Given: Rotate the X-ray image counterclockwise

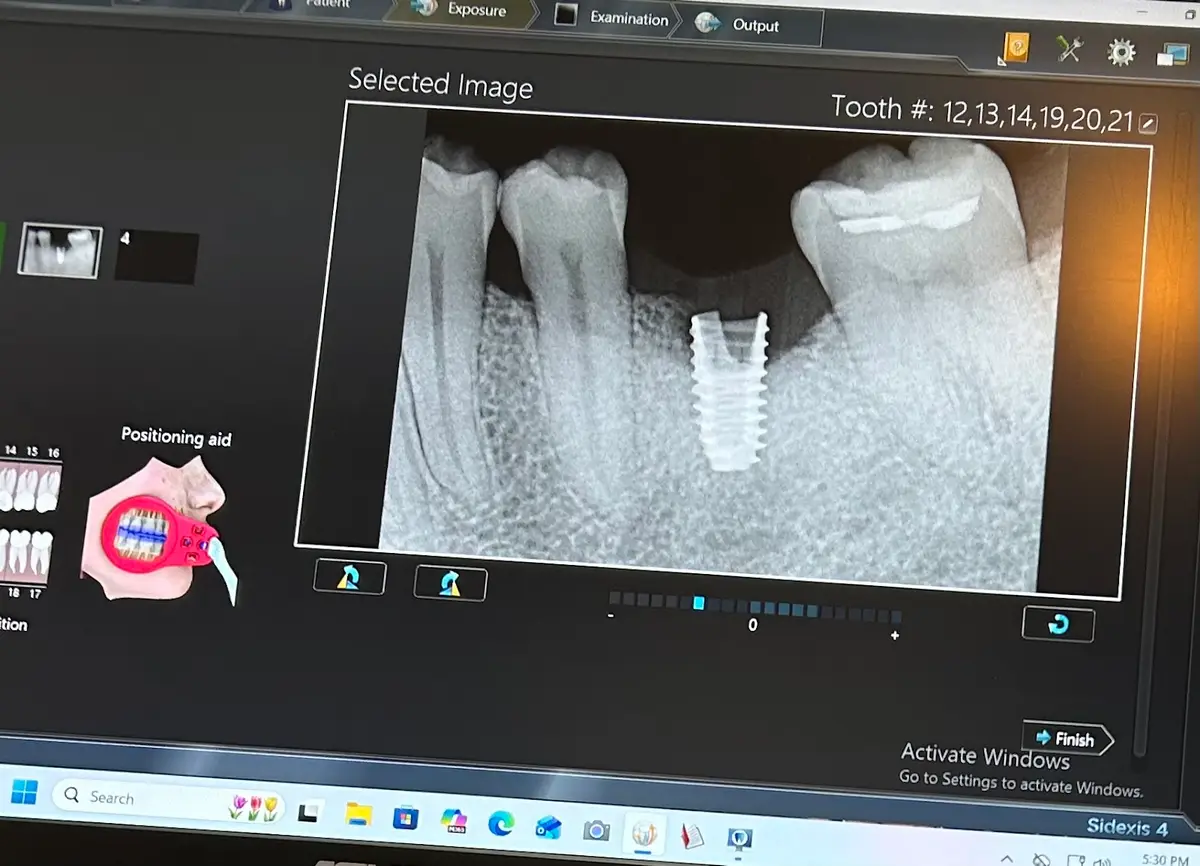Looking at the screenshot, I should (349, 577).
